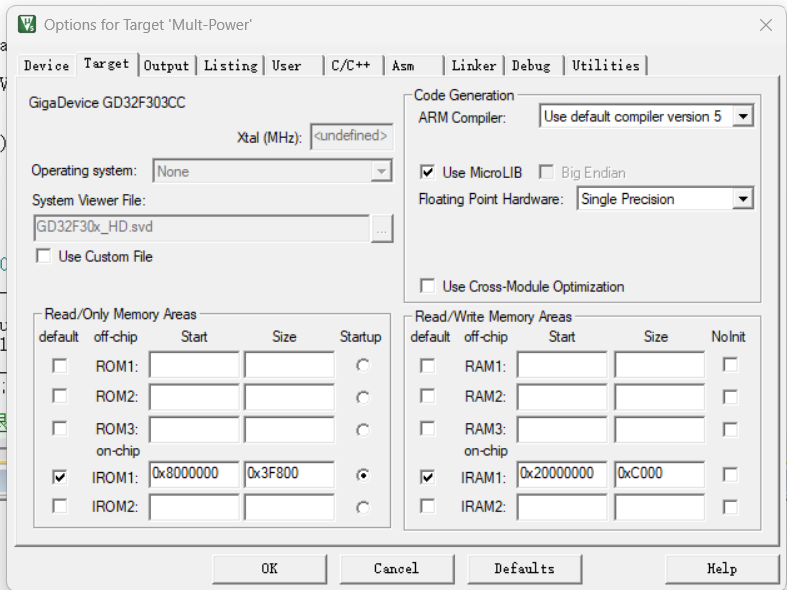
Task: Click the OK button
Action: coord(270,569)
